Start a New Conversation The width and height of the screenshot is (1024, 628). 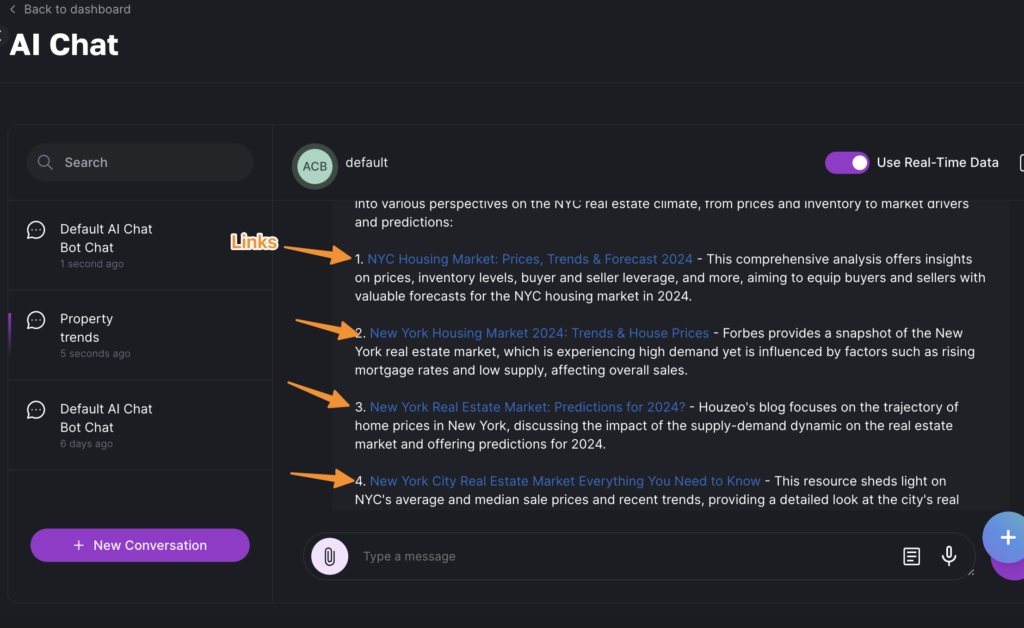coord(140,545)
